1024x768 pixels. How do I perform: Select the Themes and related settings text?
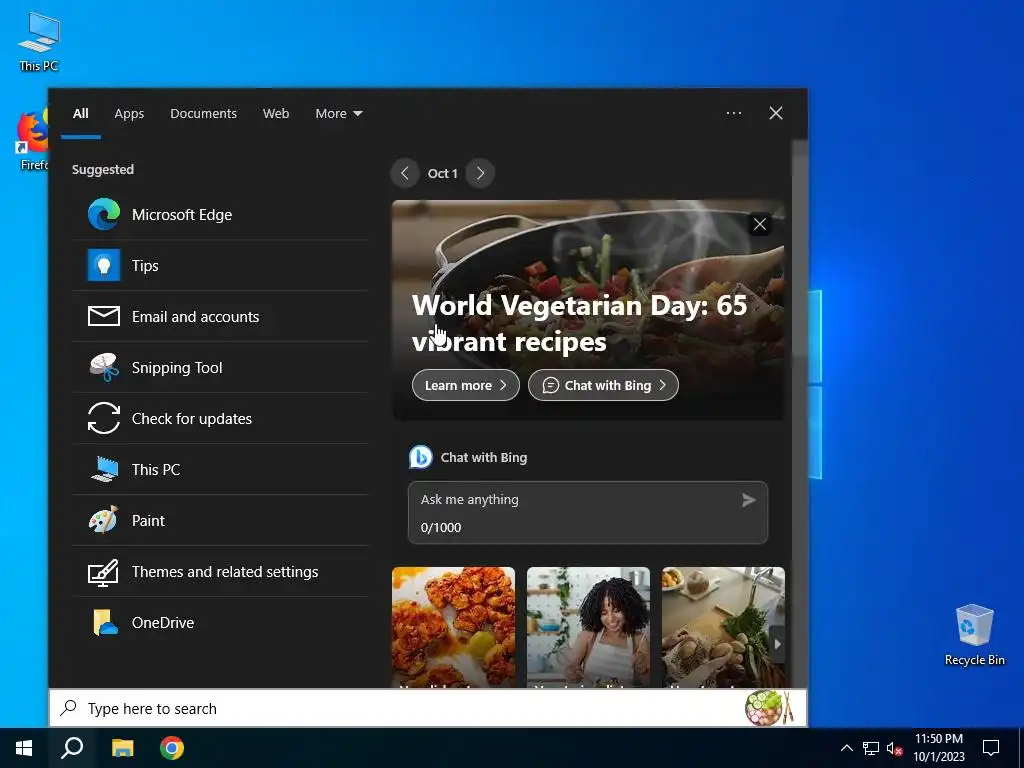(x=225, y=571)
